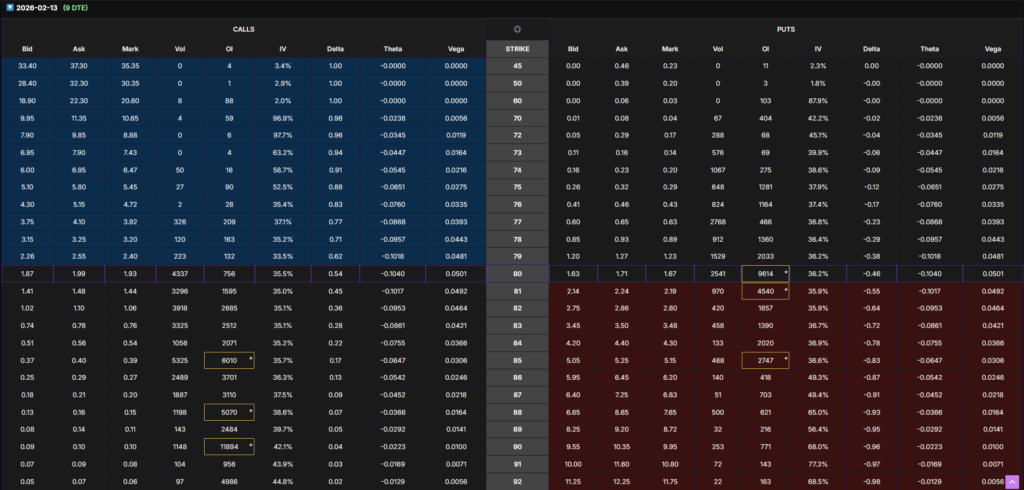Click the calls ask price 1.99
The width and height of the screenshot is (1024, 490).
[x=79, y=273]
